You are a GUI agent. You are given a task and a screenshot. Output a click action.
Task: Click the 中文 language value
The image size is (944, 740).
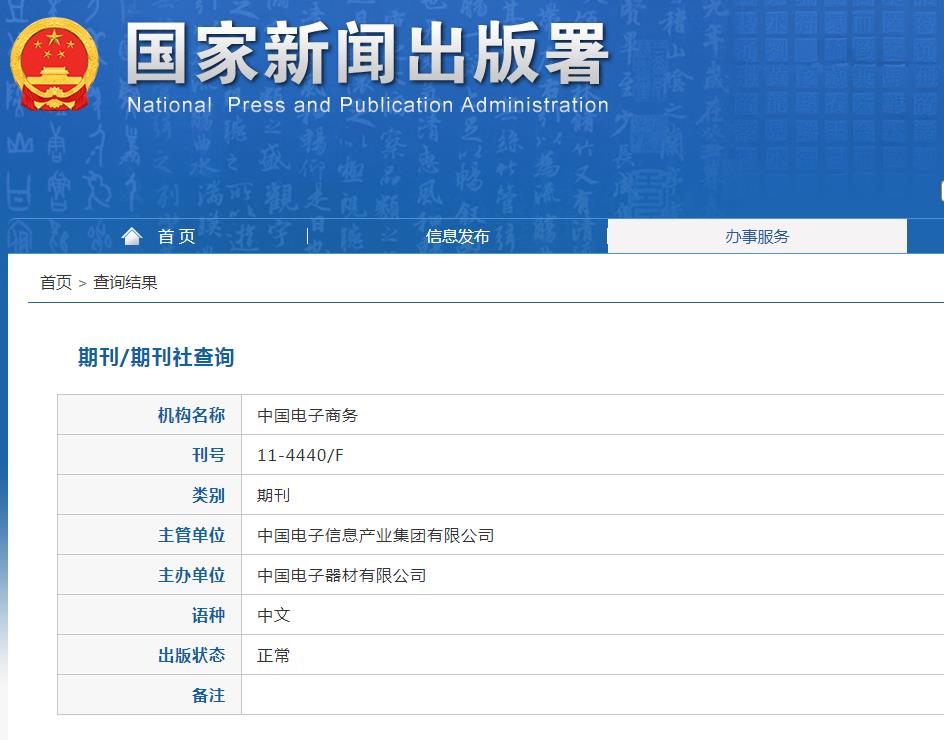[273, 615]
